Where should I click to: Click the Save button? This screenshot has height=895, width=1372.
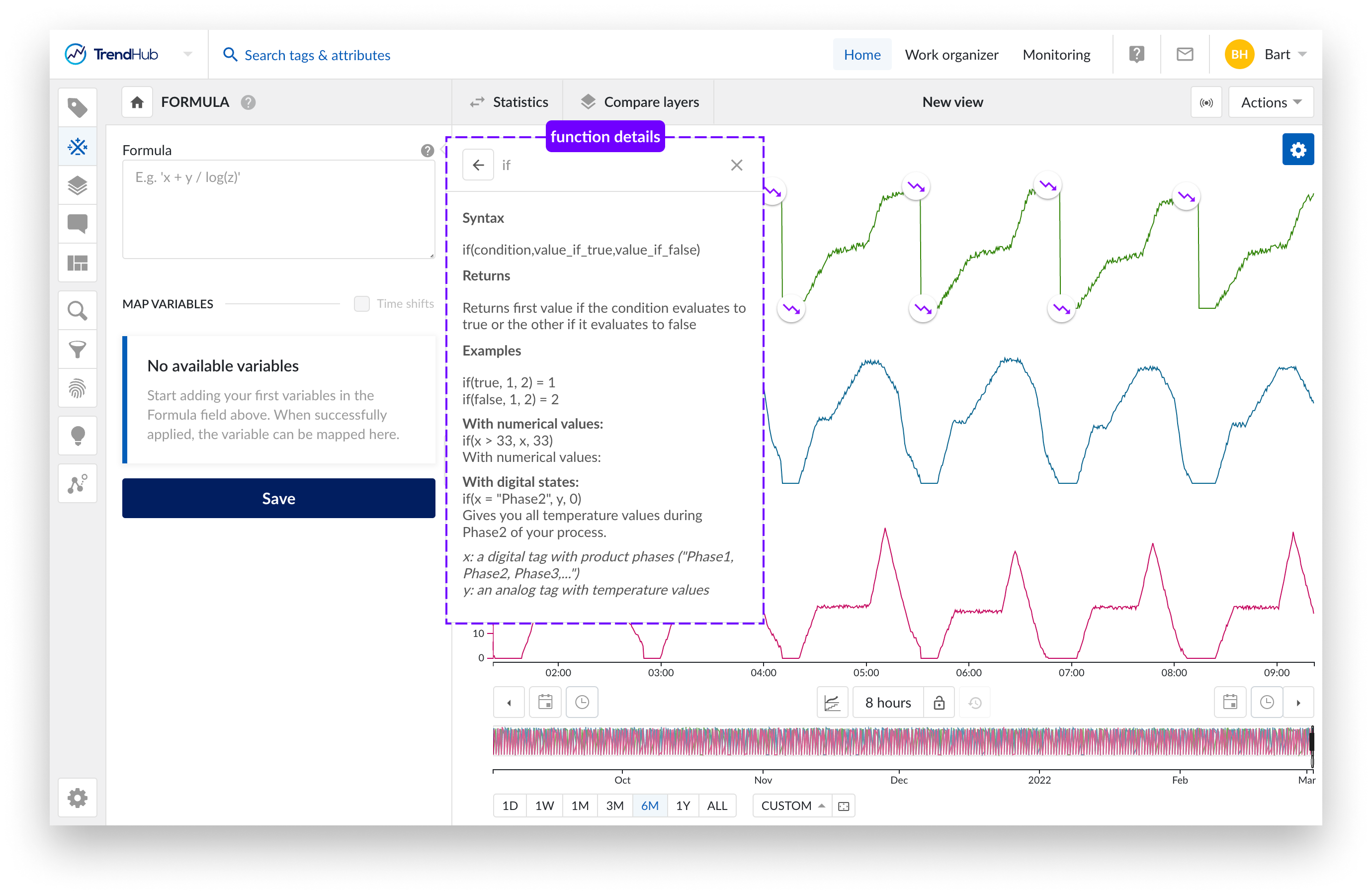[278, 498]
